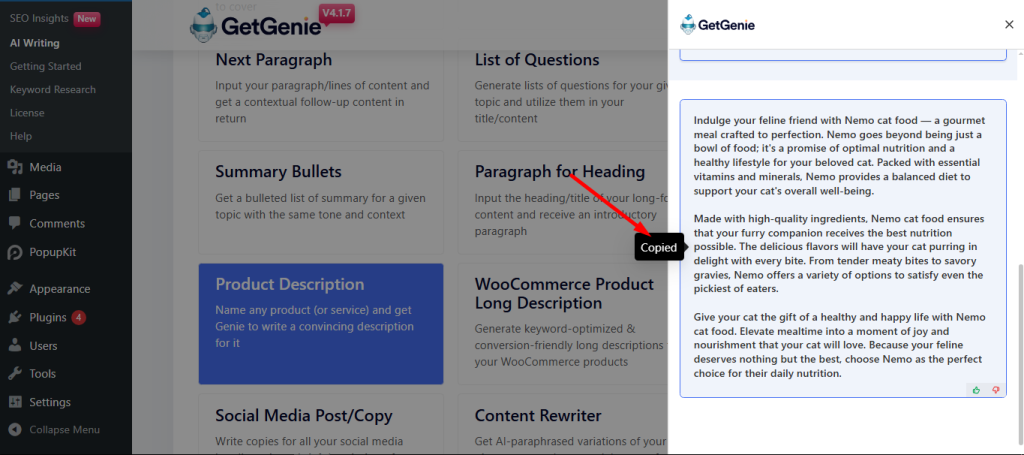The height and width of the screenshot is (455, 1024).
Task: Click the Plugins update count badge
Action: click(78, 318)
